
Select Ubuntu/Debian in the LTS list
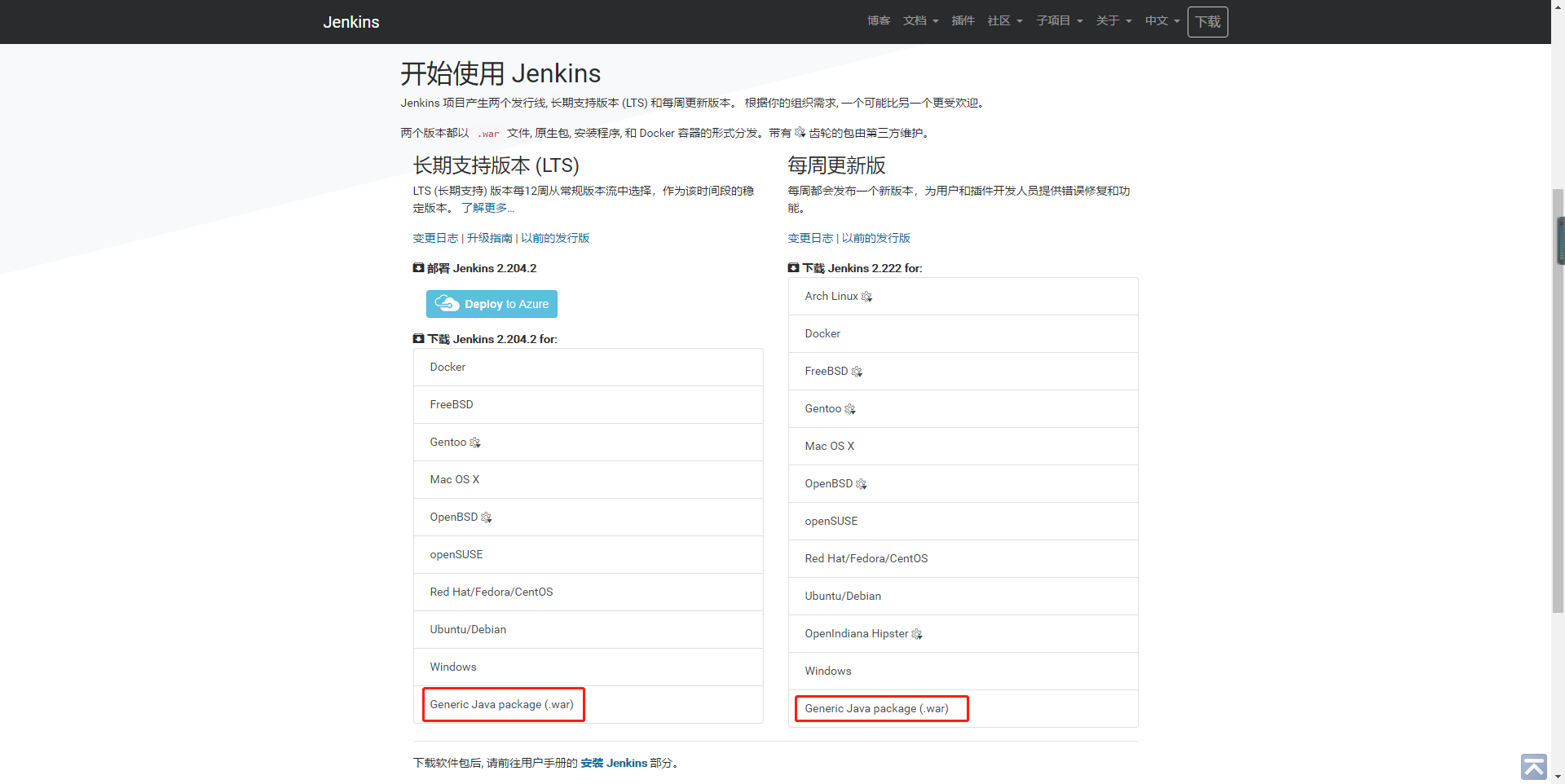[588, 630]
